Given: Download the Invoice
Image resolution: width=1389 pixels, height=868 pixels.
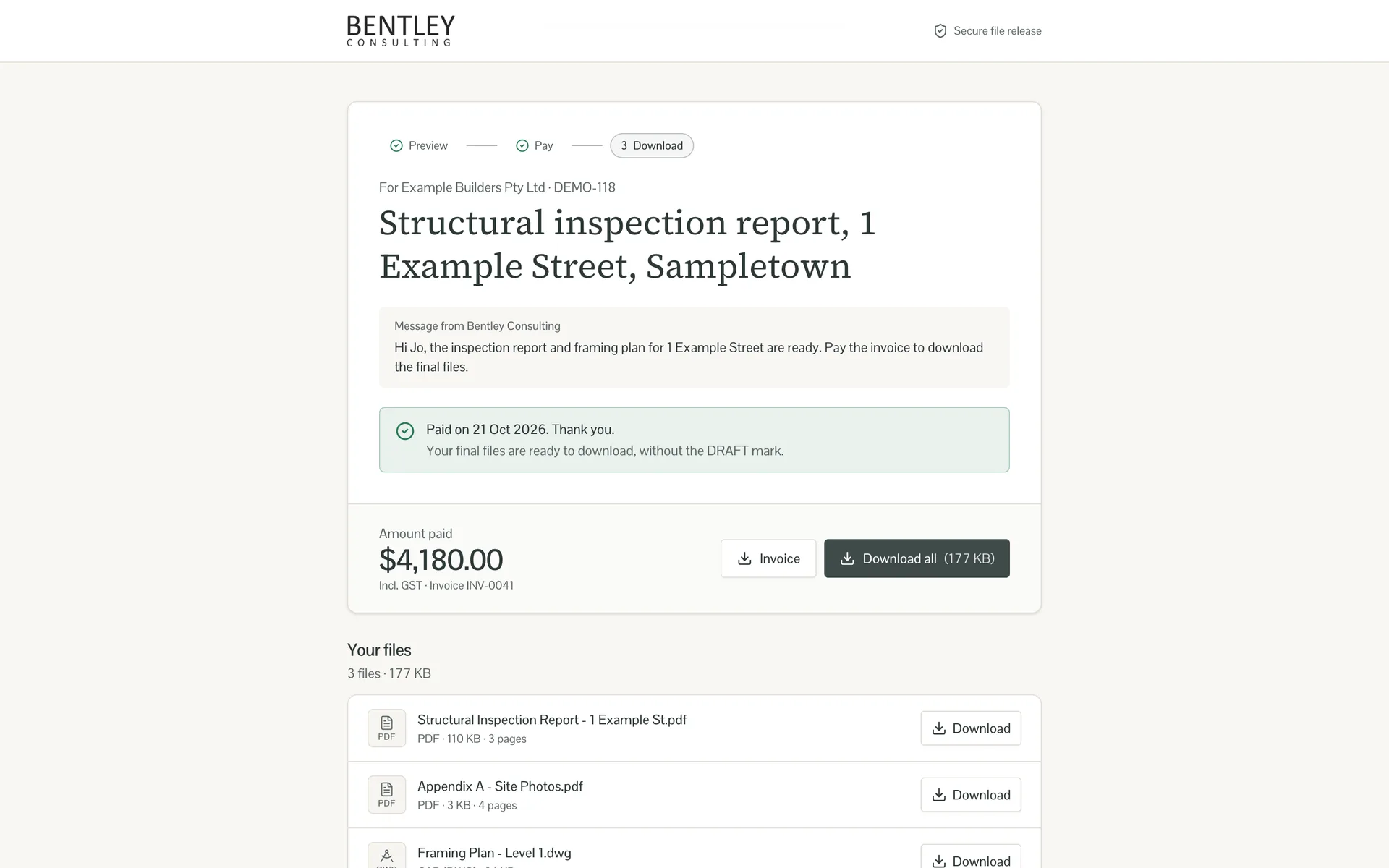Looking at the screenshot, I should (x=768, y=558).
